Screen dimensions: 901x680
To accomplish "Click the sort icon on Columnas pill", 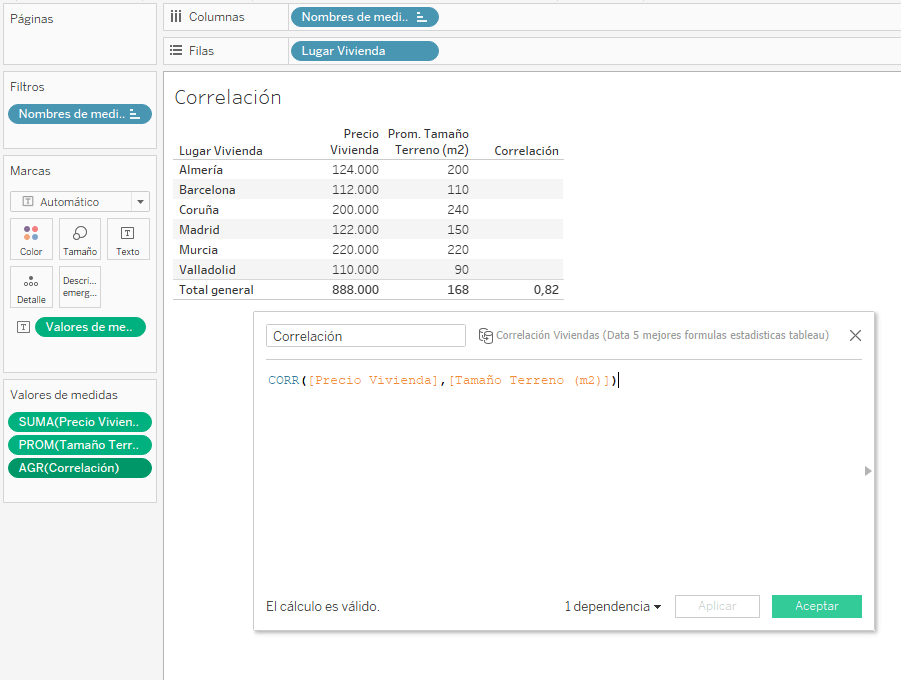I will (x=421, y=17).
